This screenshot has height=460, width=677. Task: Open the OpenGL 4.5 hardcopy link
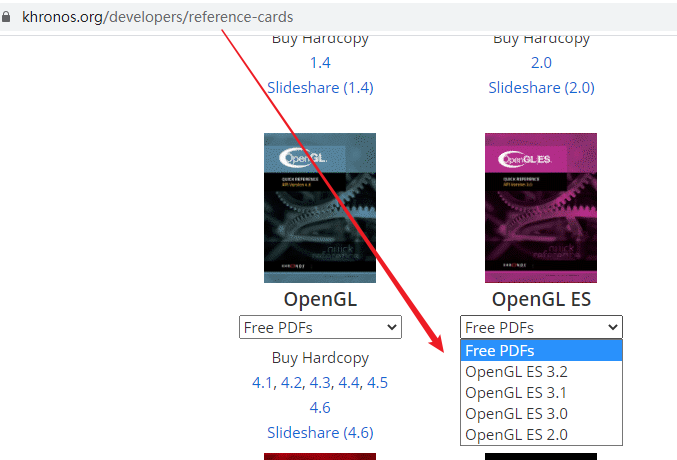(377, 383)
